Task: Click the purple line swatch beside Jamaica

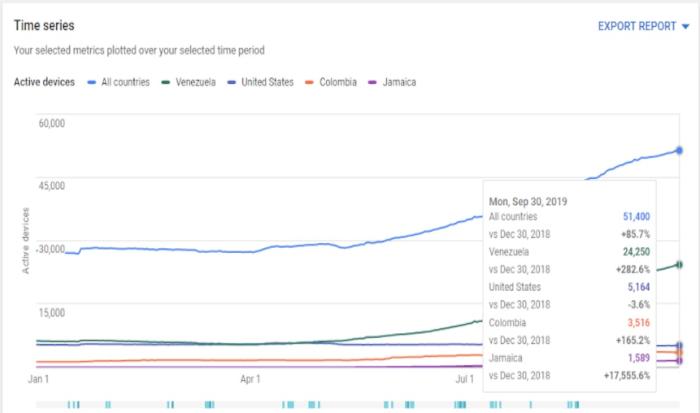Action: coord(373,82)
